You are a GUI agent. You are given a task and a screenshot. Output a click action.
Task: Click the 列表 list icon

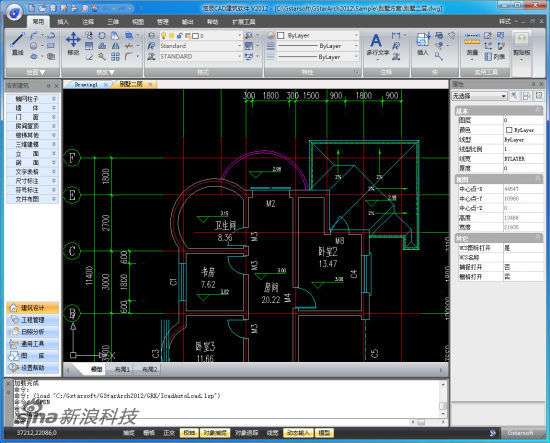[x=495, y=56]
